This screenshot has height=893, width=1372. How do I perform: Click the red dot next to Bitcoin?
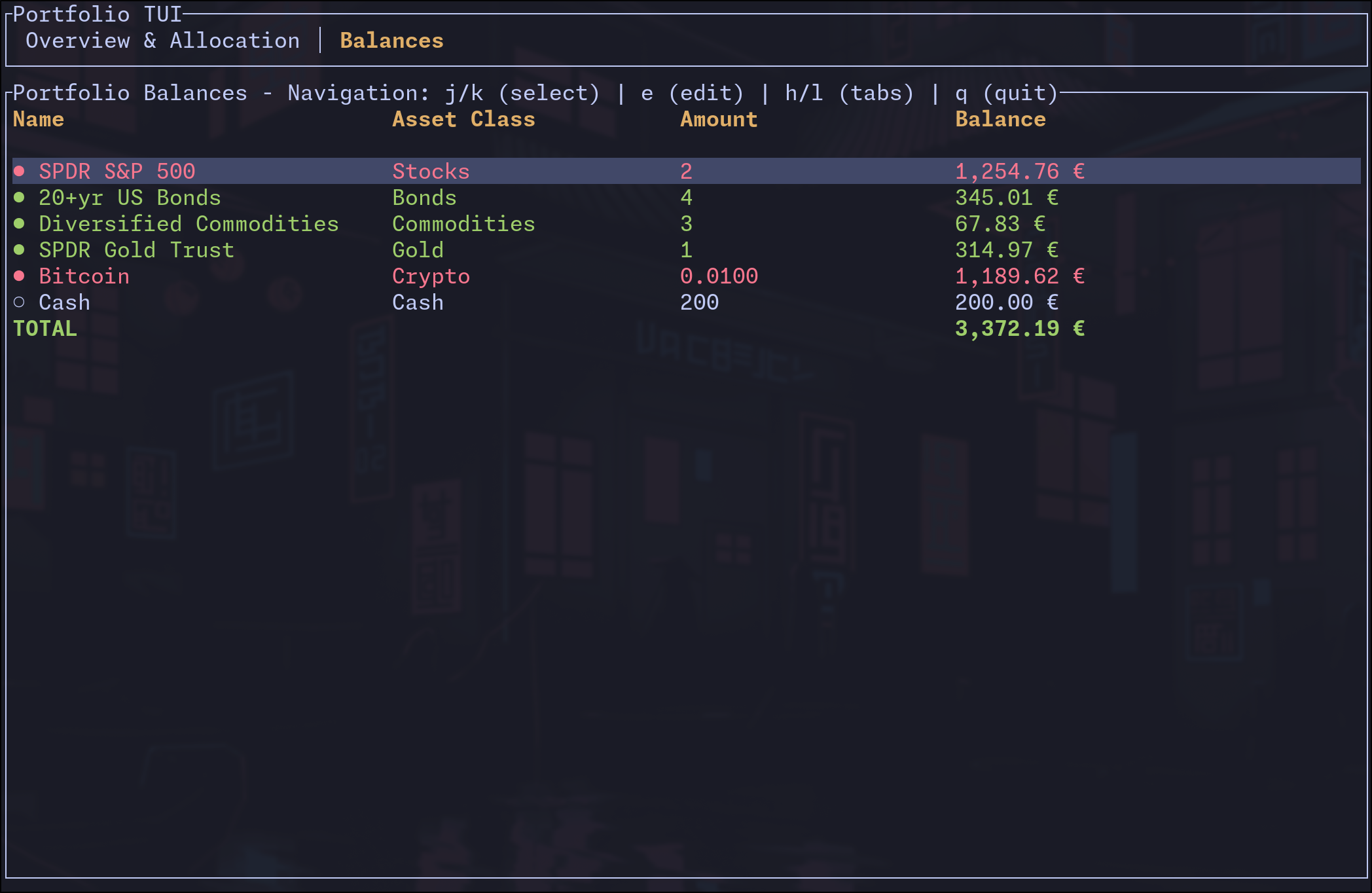(20, 276)
